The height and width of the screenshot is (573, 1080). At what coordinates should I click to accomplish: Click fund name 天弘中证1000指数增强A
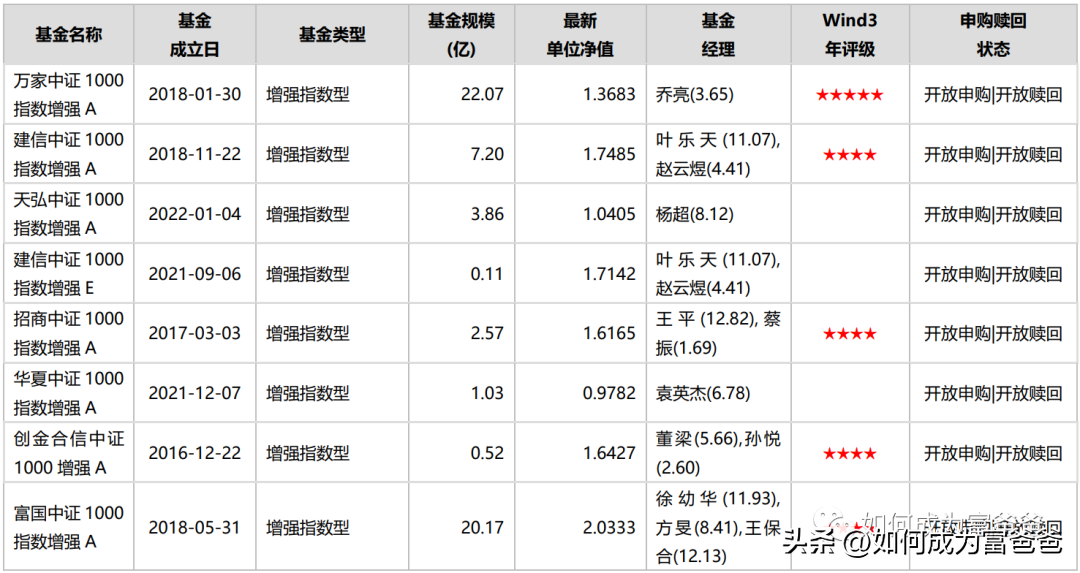(x=68, y=214)
